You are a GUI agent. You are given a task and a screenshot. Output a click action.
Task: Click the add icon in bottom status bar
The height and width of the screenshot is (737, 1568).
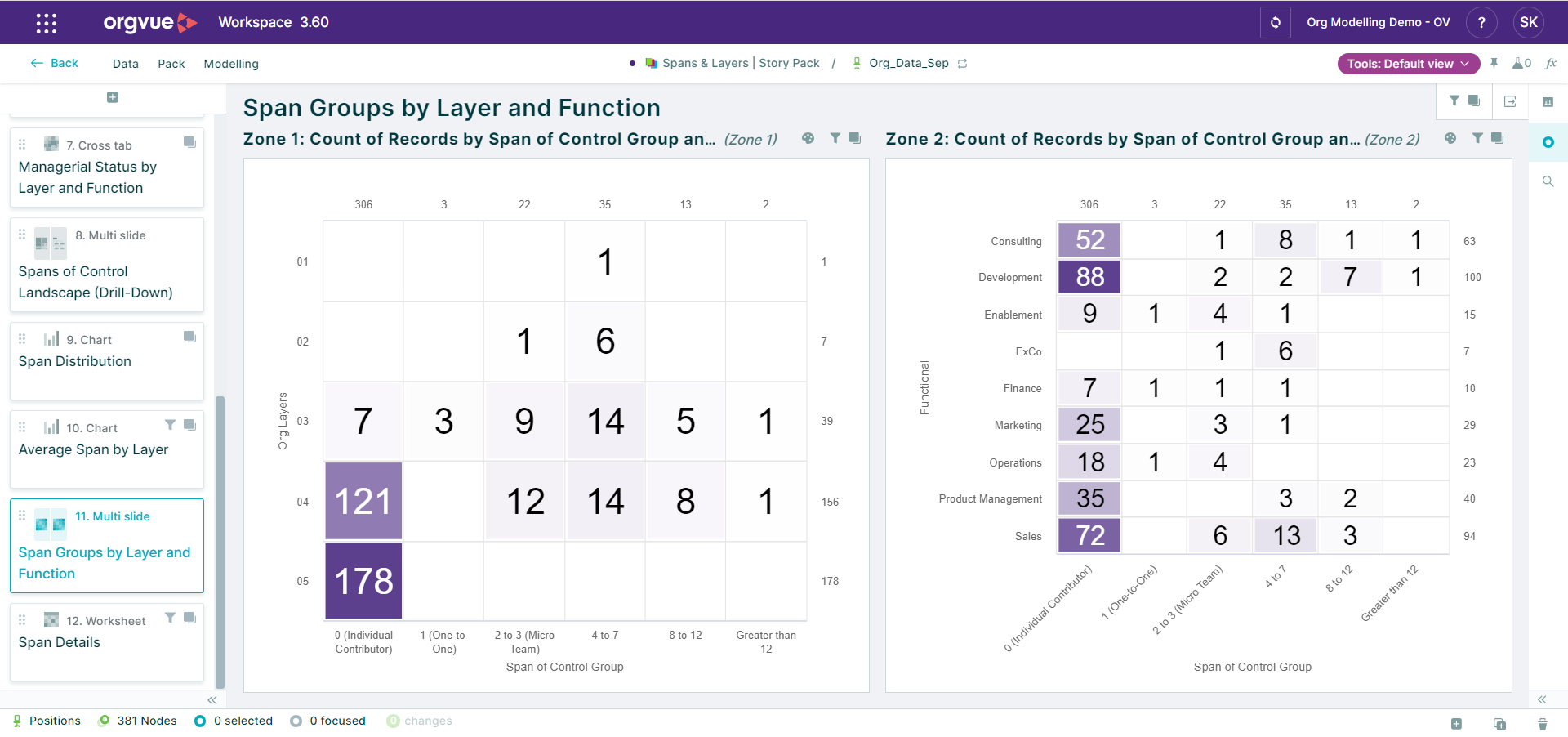click(x=1456, y=724)
